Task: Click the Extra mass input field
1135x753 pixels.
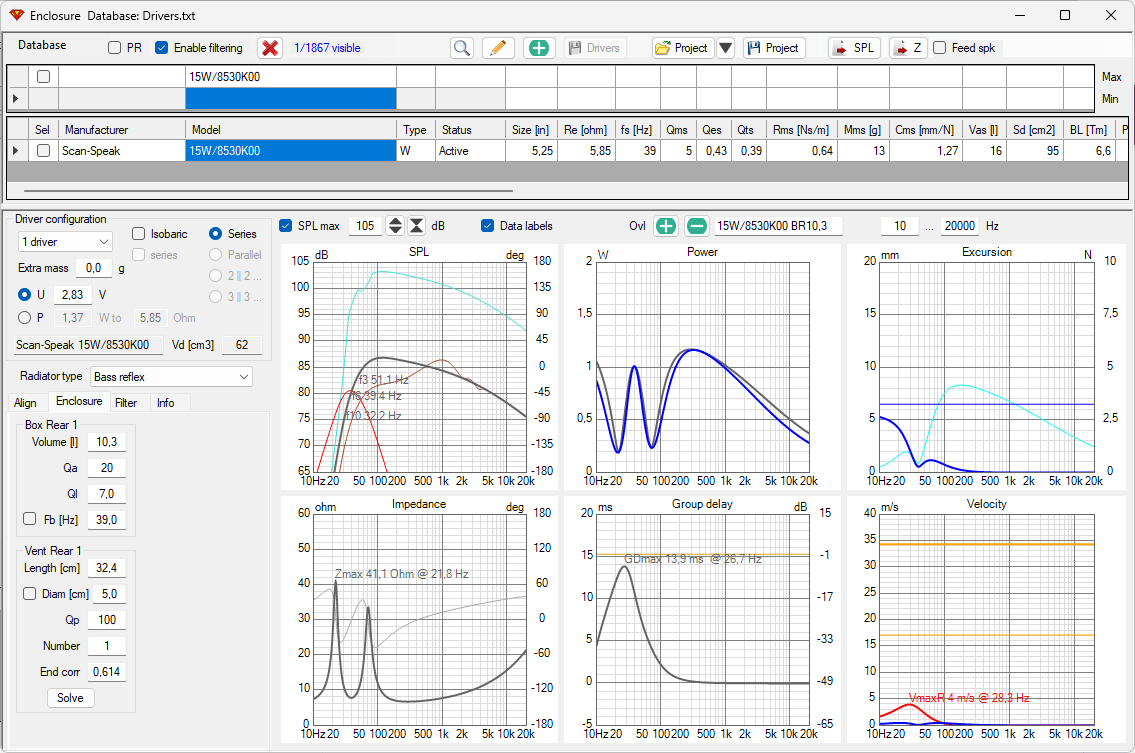Action: coord(93,268)
